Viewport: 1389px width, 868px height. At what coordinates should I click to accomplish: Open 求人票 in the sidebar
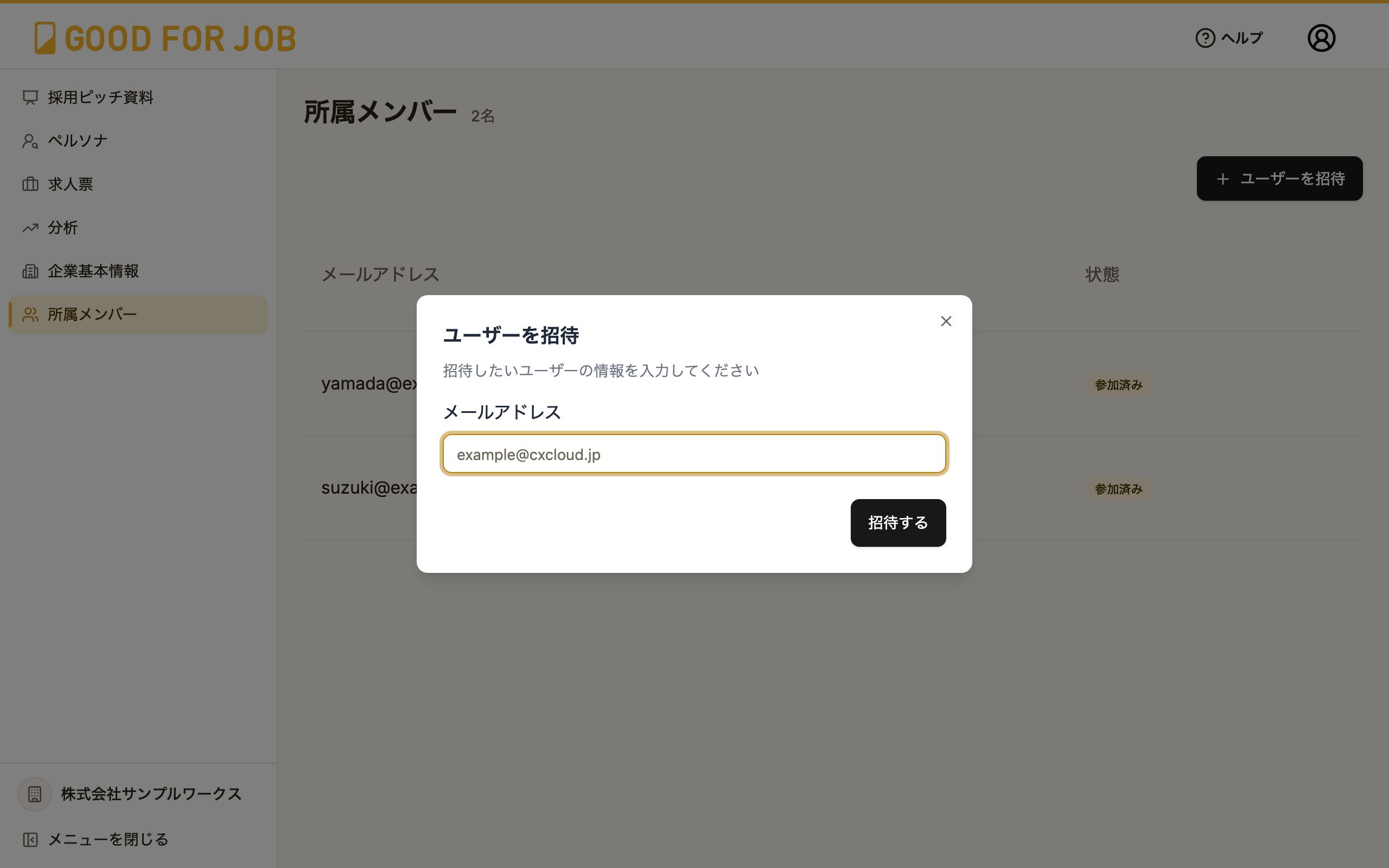pos(138,184)
